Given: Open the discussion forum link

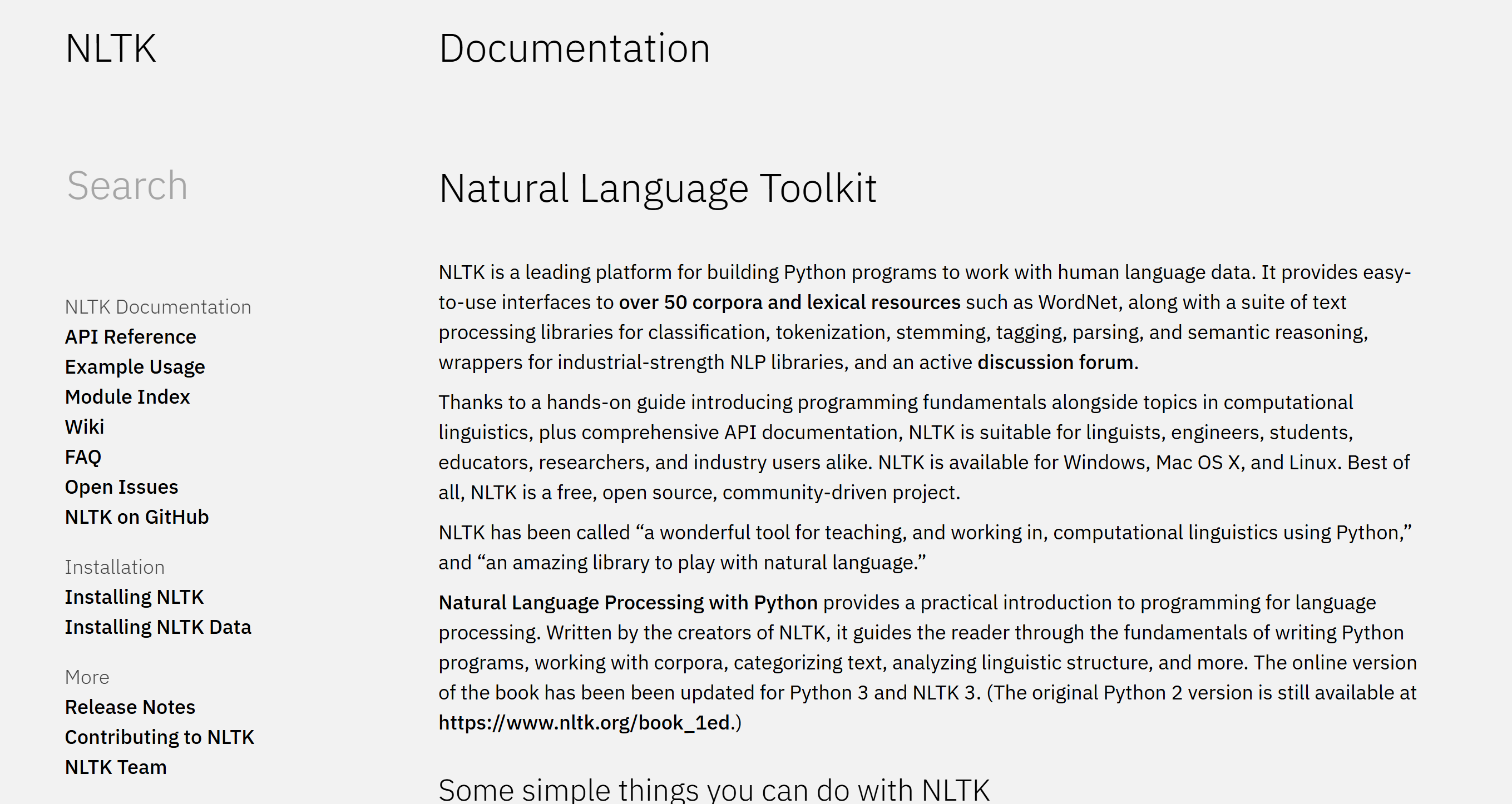Looking at the screenshot, I should (1055, 362).
